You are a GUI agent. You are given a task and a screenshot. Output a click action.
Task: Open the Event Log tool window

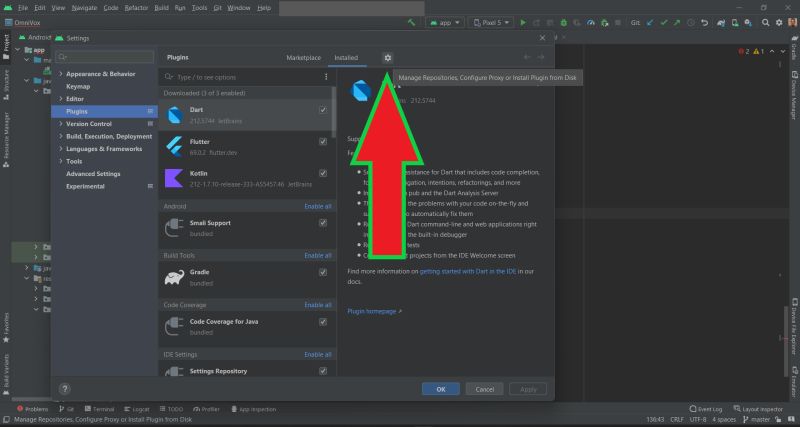click(x=706, y=409)
